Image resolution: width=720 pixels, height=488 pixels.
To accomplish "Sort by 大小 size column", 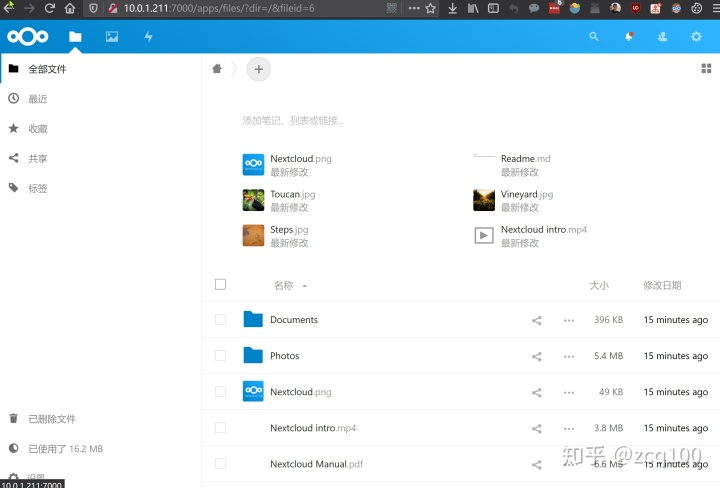I will coord(599,286).
